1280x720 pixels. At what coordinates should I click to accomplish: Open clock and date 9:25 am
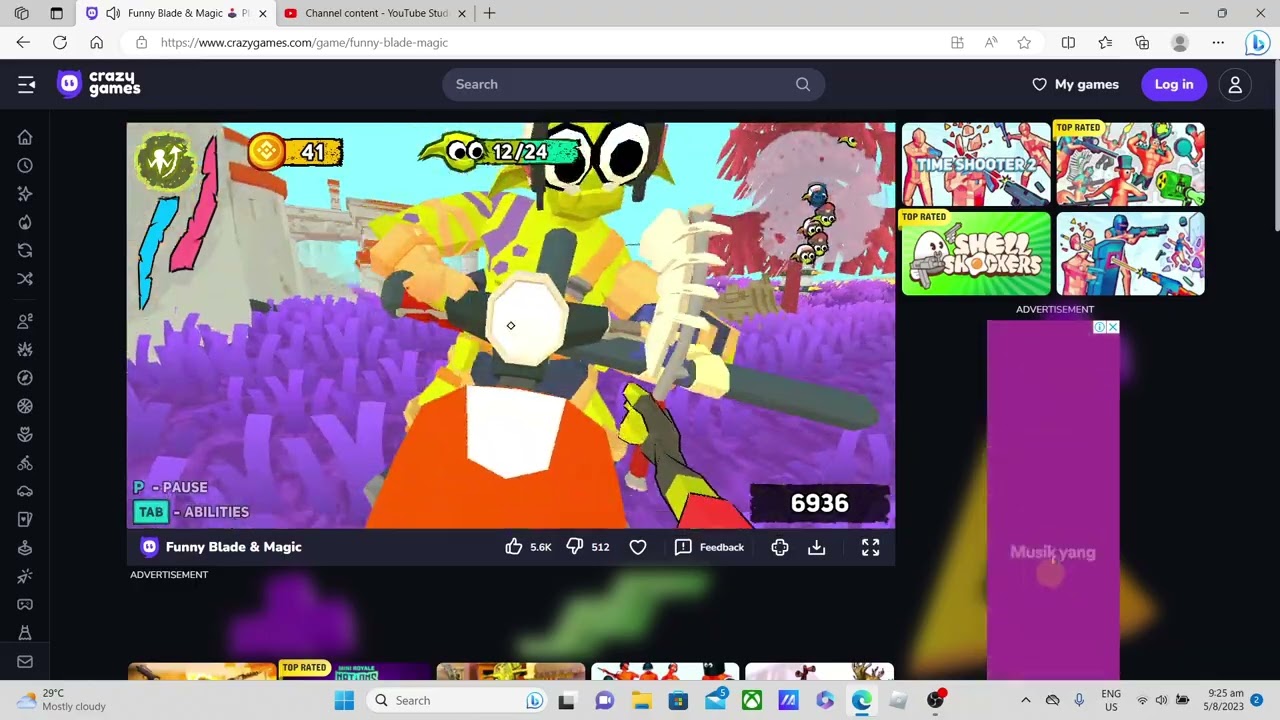pyautogui.click(x=1225, y=700)
